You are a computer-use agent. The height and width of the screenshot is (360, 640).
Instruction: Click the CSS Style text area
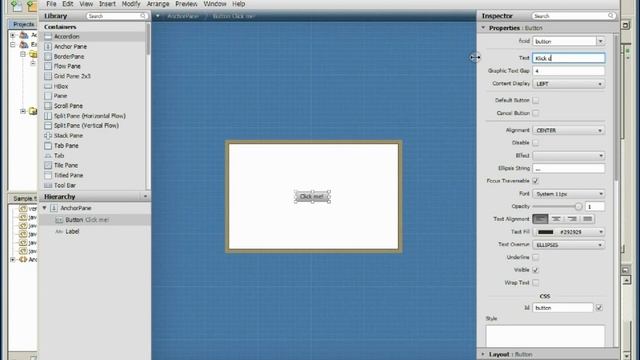pyautogui.click(x=545, y=336)
